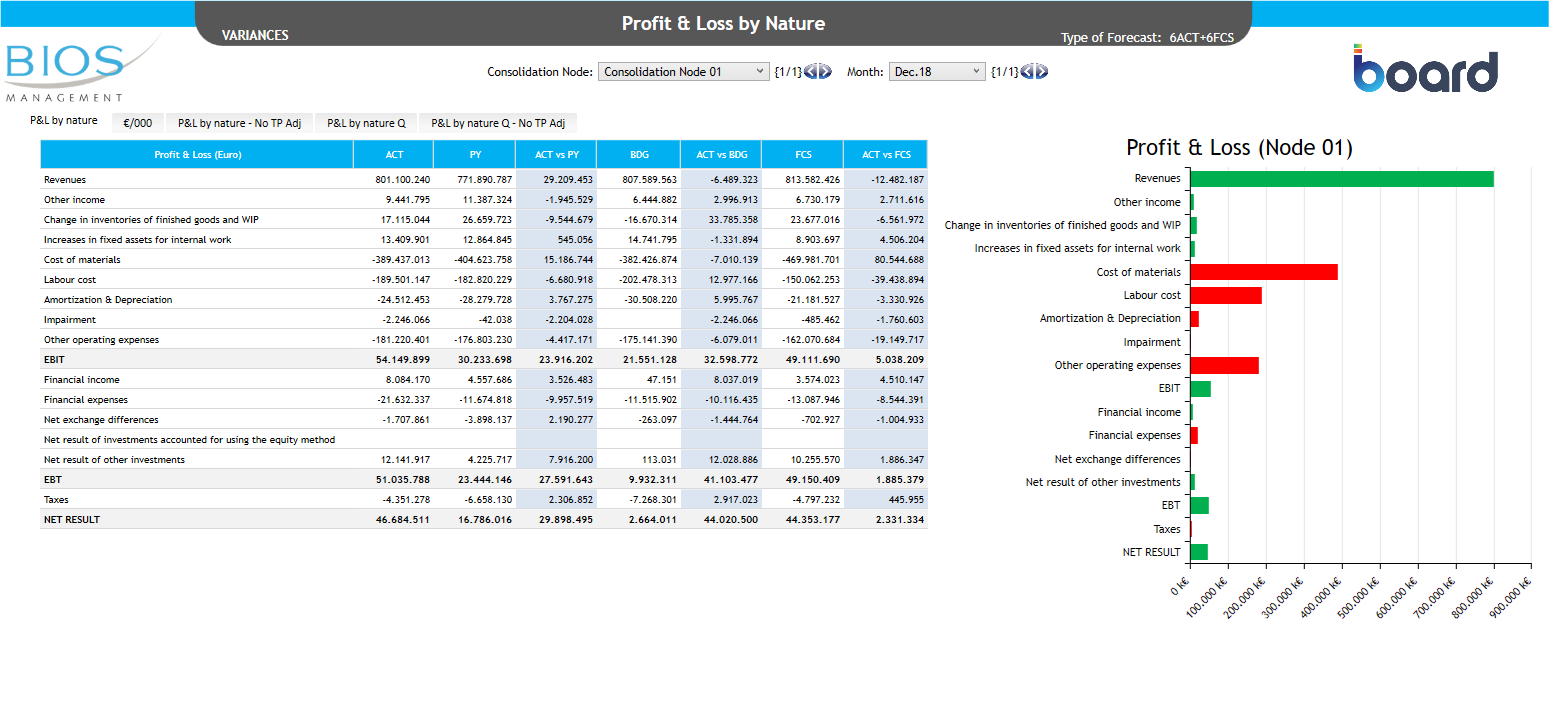Select the ACT vs BDG column header

(721, 154)
